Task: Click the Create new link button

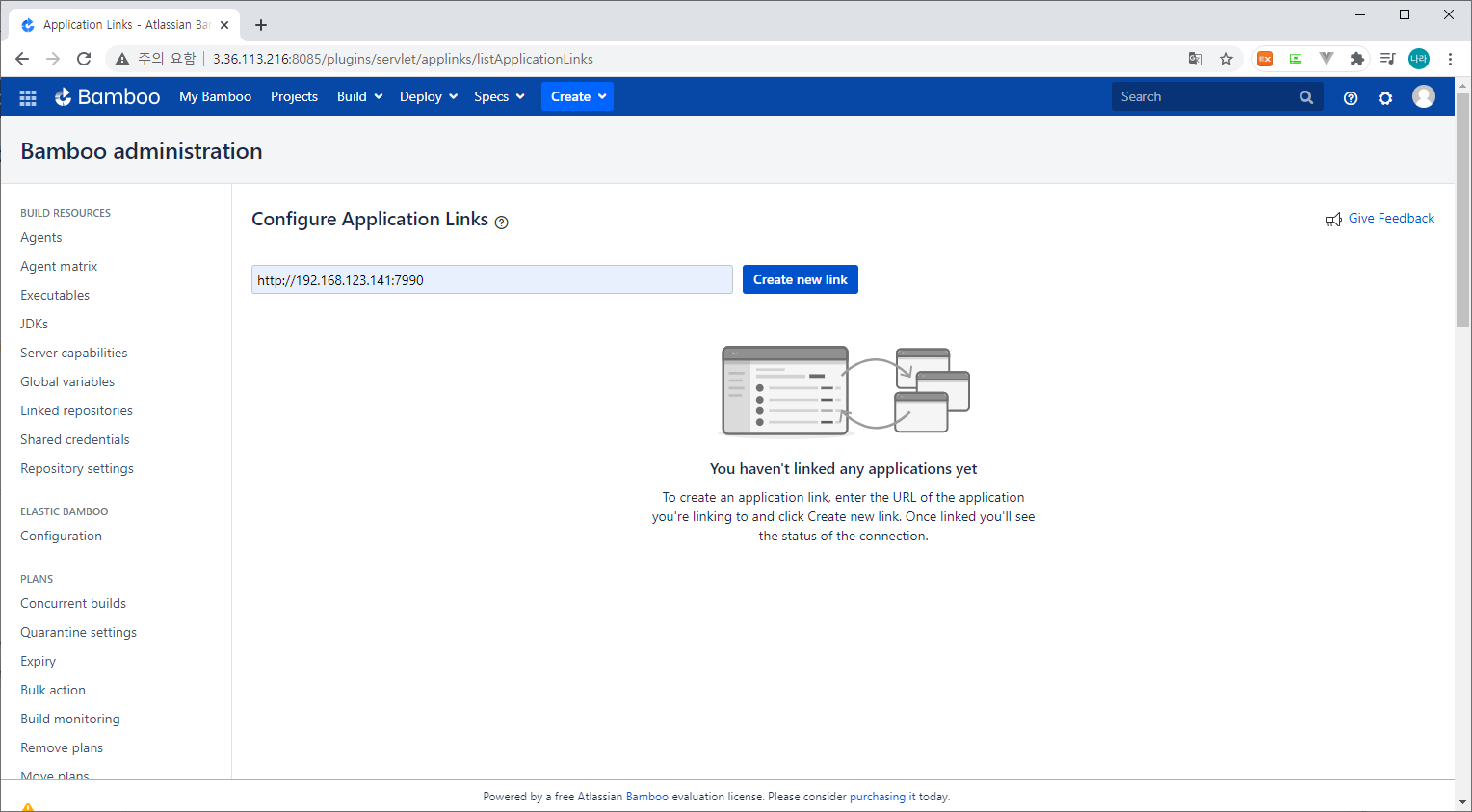Action: coord(801,279)
